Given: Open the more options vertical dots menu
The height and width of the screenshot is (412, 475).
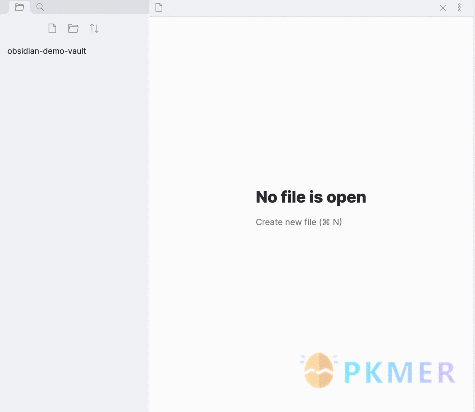Looking at the screenshot, I should 459,8.
